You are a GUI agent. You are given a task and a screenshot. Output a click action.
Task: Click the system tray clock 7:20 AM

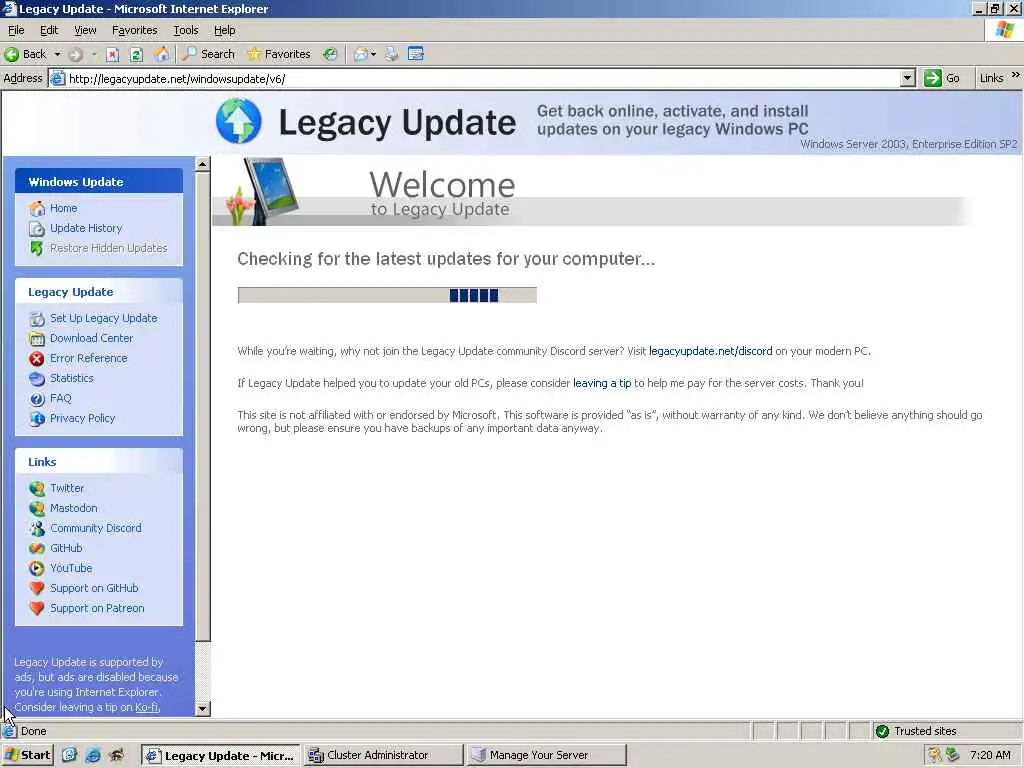(990, 756)
